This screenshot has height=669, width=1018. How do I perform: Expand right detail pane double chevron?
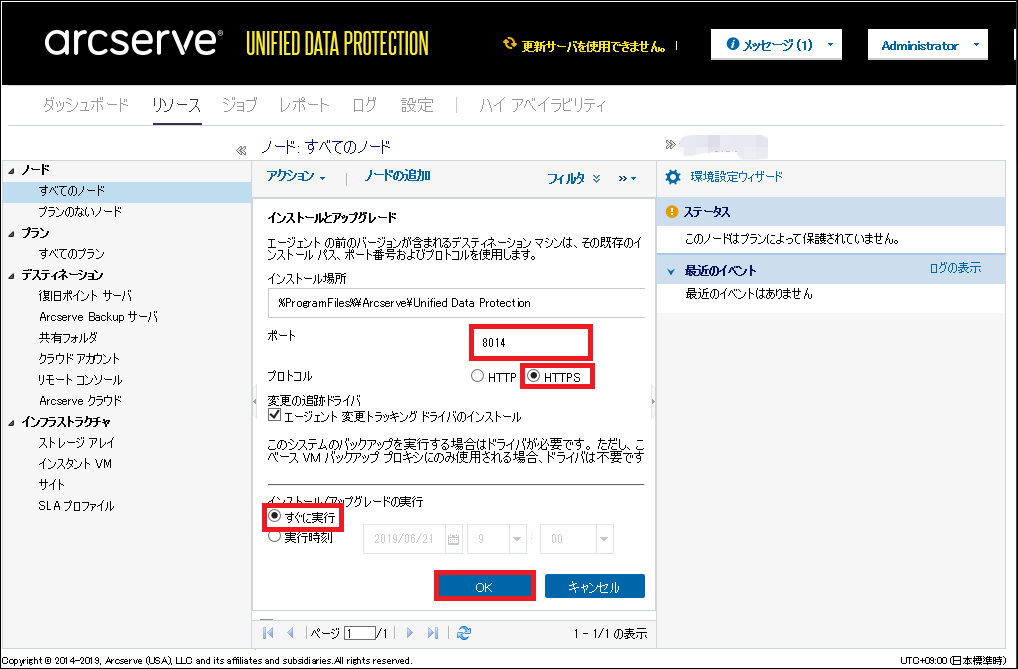pos(671,144)
